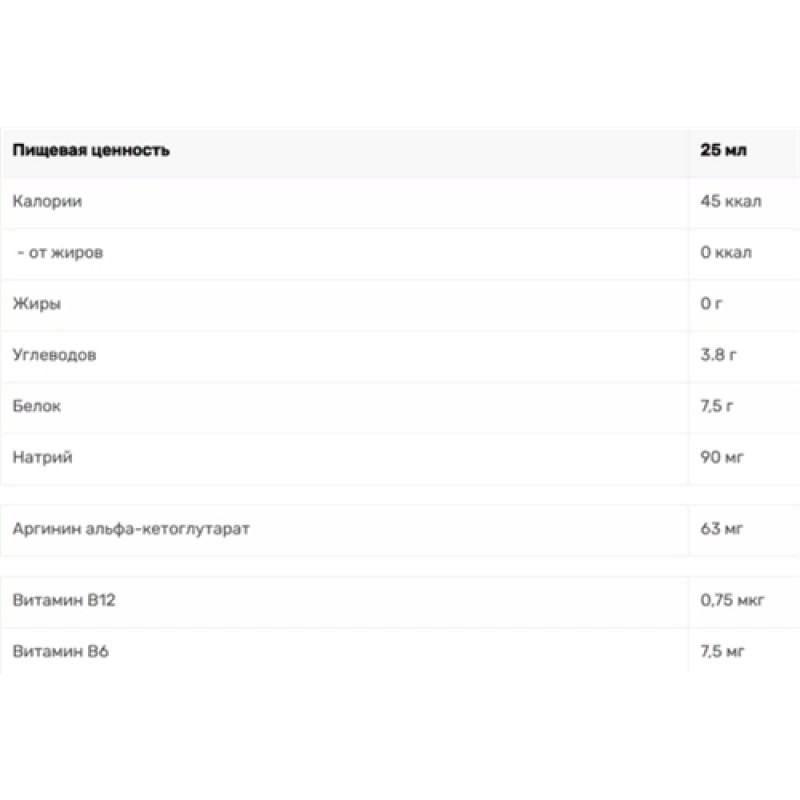Click the '0 ккал' value cell
The image size is (800, 800).
tap(727, 253)
